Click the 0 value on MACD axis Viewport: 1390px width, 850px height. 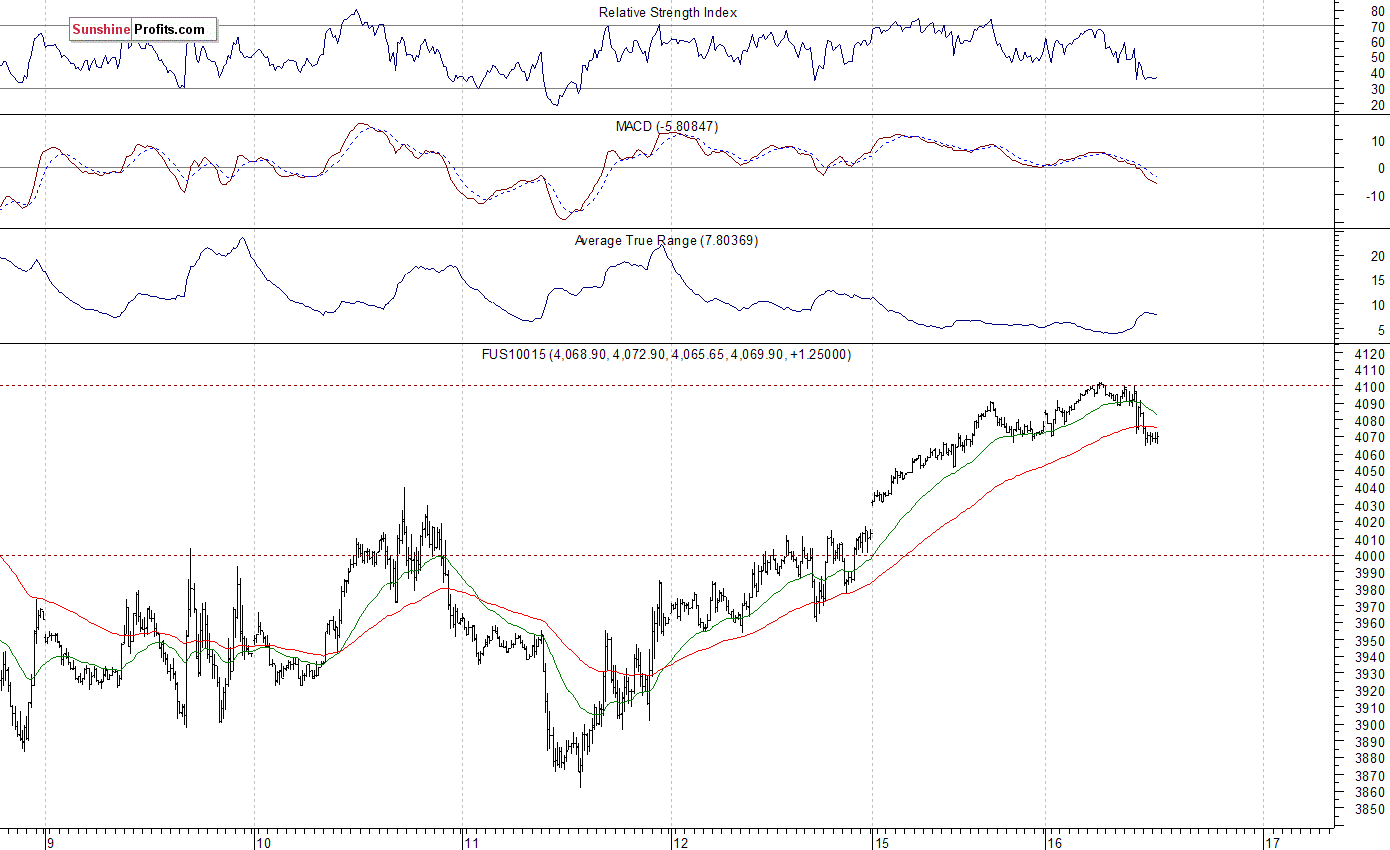coord(1382,168)
